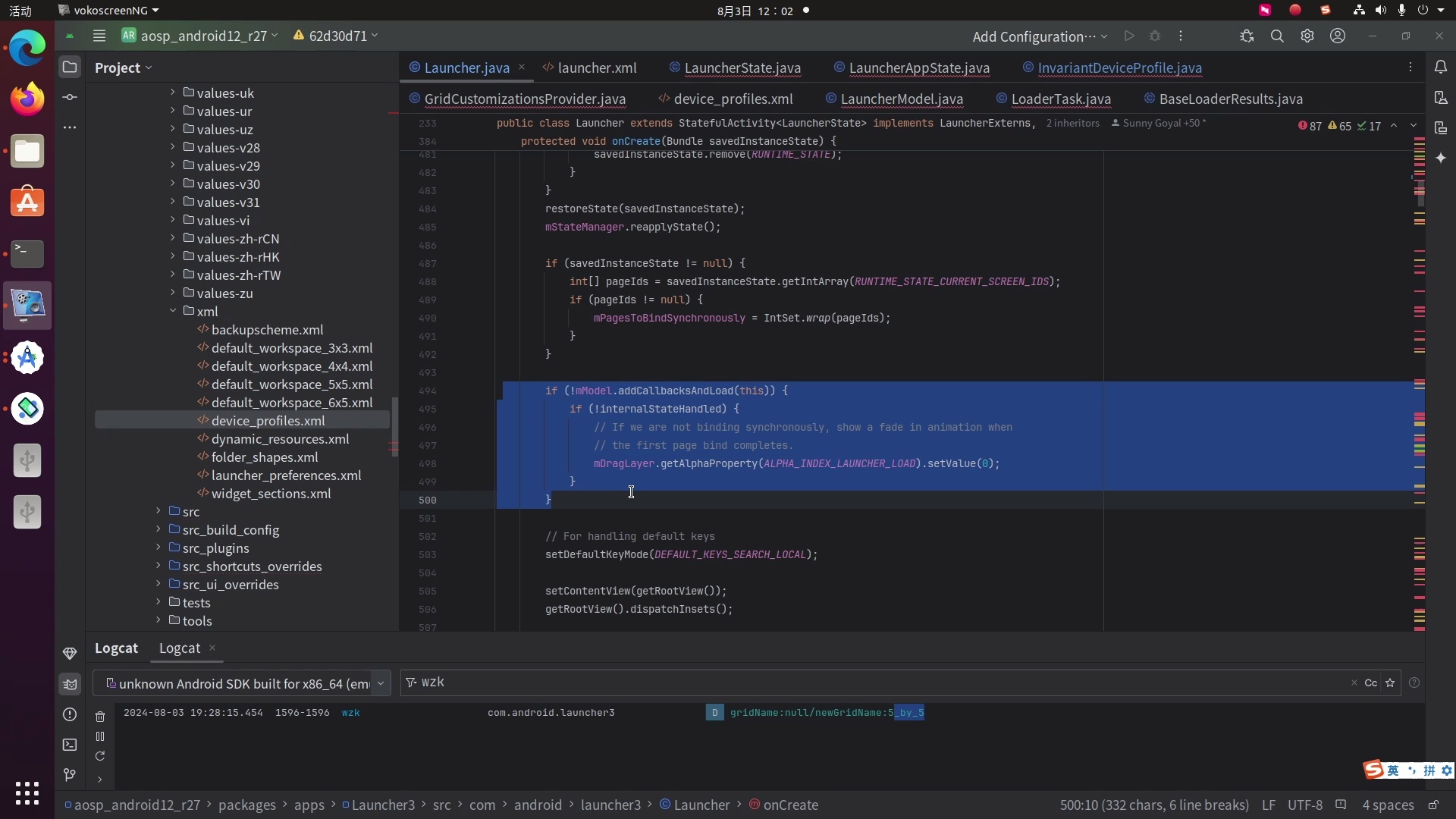Viewport: 1456px width, 819px height.
Task: Open the Git tool window icon
Action: [70, 774]
